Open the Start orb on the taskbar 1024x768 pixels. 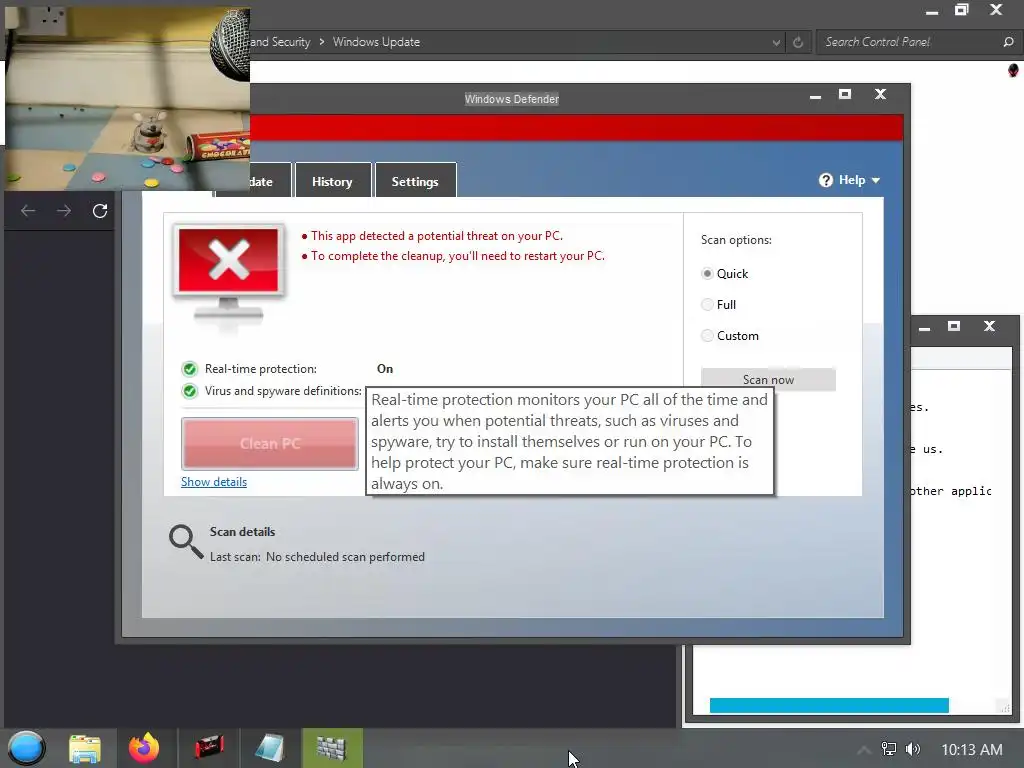pos(26,748)
